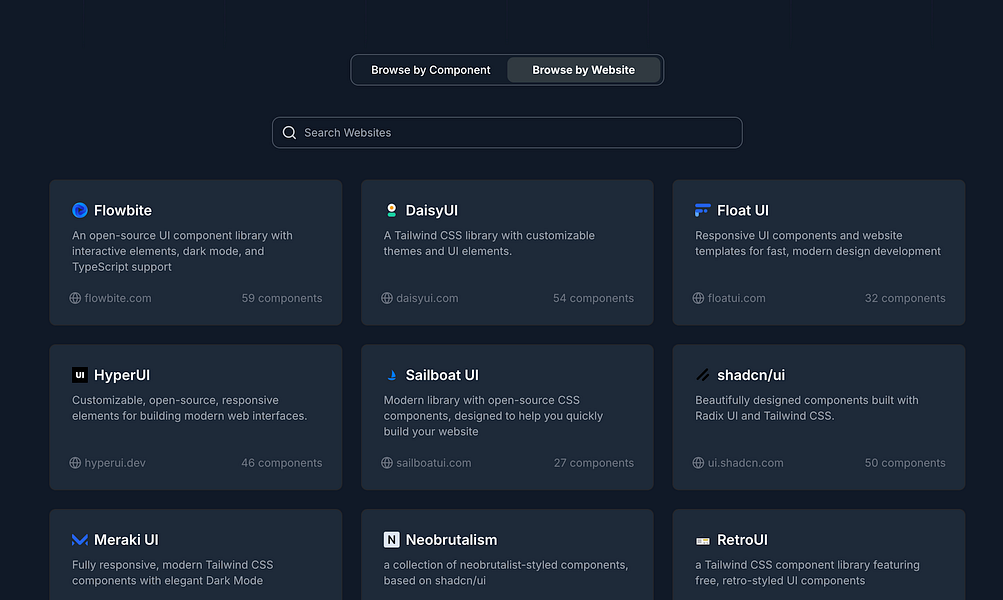Screen dimensions: 1003x600
Task: Click the Sailboat UI logo icon
Action: [x=391, y=375]
